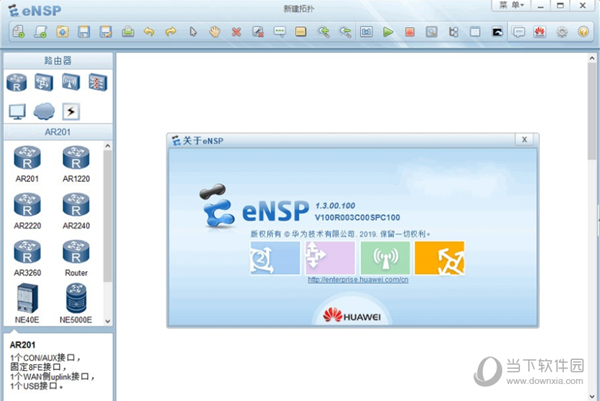Image resolution: width=600 pixels, height=401 pixels.
Task: Click the 路由器 panel header
Action: [58, 60]
